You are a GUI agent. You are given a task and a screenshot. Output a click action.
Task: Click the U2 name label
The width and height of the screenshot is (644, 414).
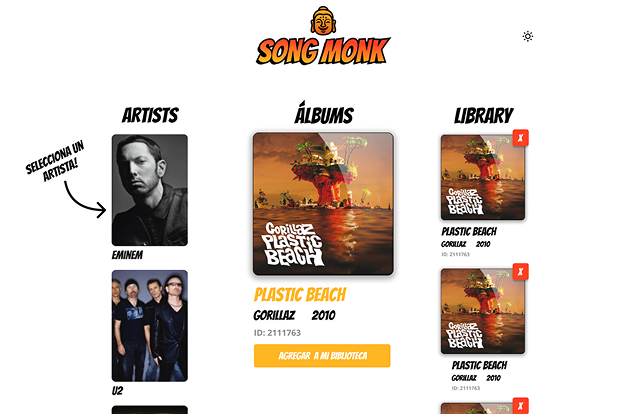(x=117, y=391)
